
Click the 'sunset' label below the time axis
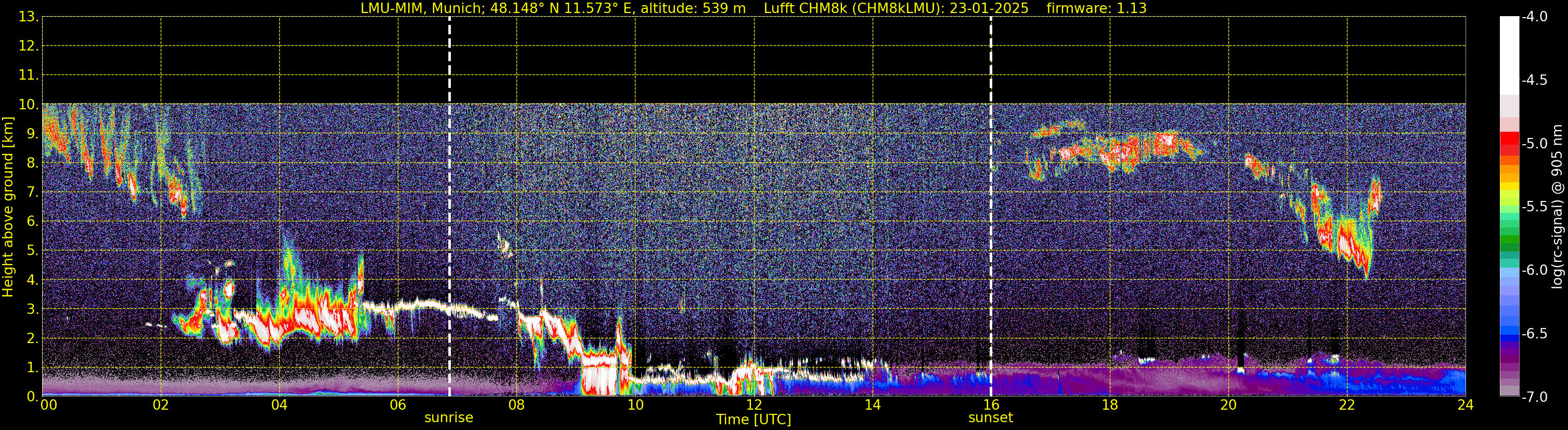(990, 418)
